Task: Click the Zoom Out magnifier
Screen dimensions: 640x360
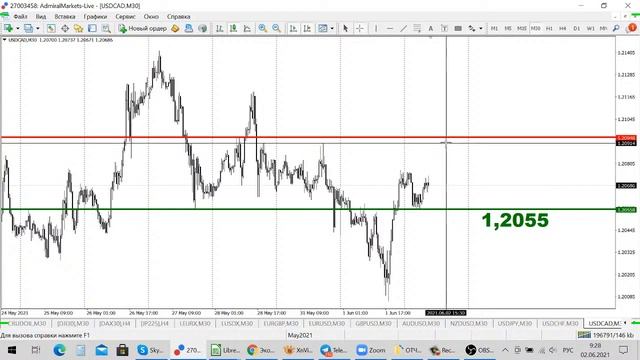Action: tap(276, 28)
